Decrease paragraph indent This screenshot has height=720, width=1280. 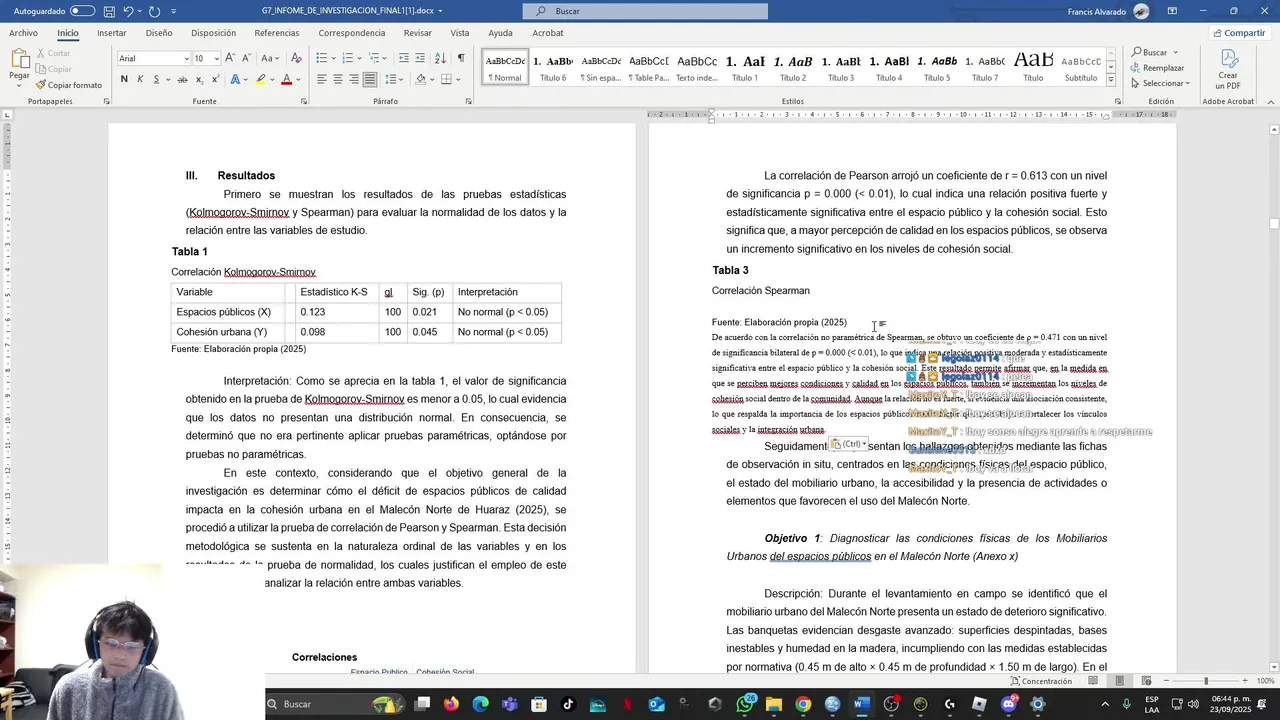pos(403,58)
